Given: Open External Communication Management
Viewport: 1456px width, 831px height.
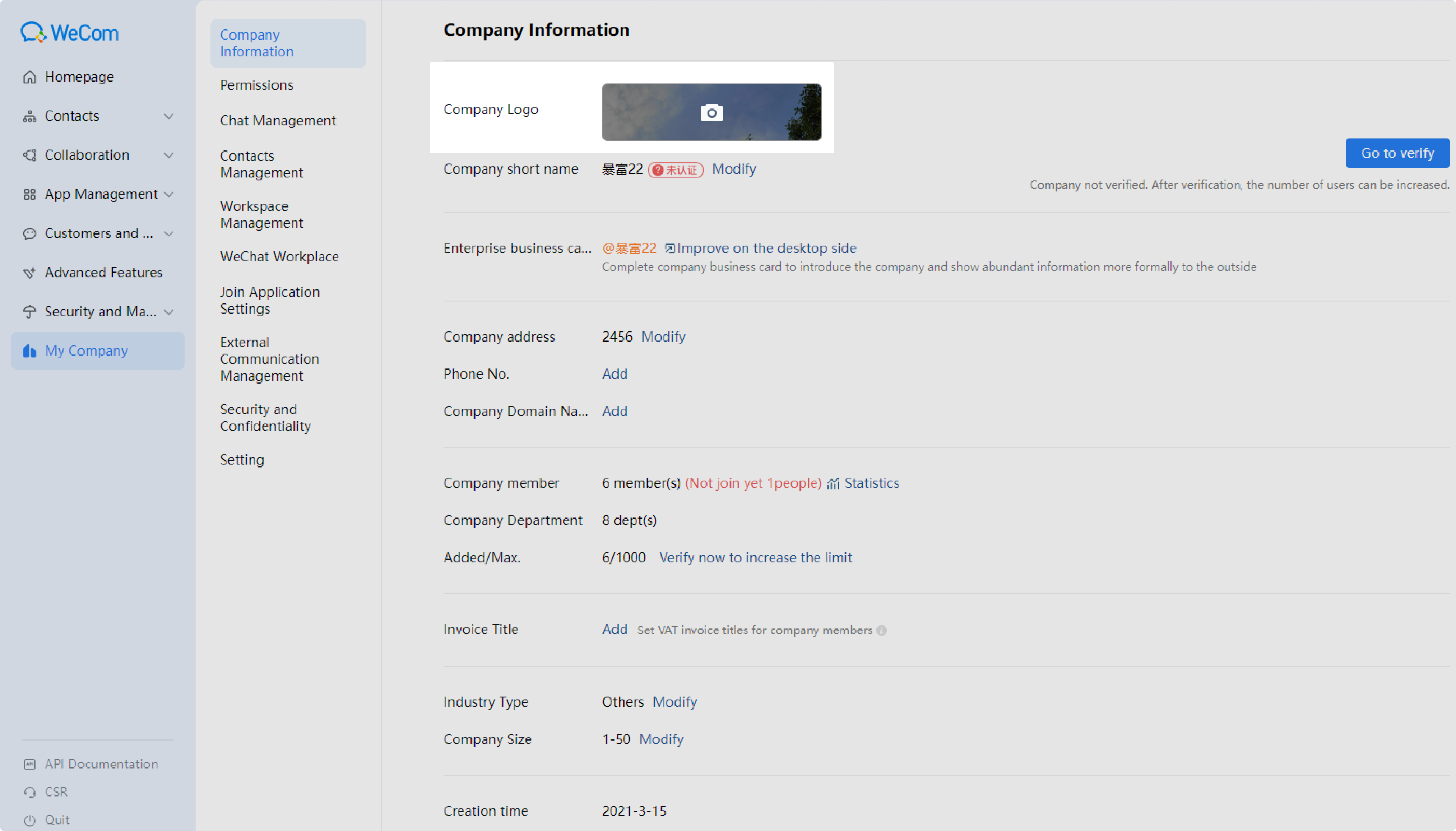Looking at the screenshot, I should coord(269,359).
